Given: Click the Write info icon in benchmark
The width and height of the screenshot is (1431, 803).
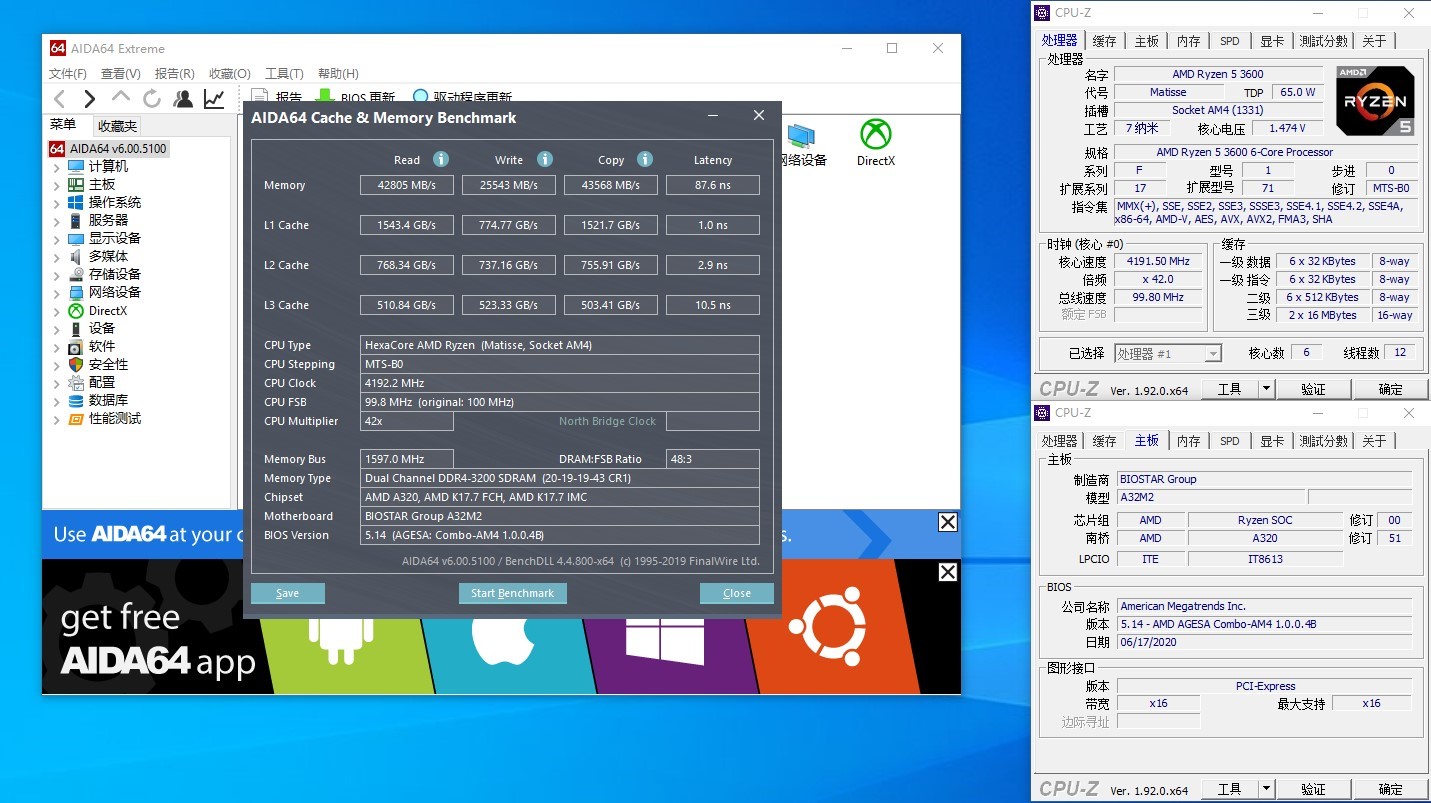Looking at the screenshot, I should tap(545, 159).
